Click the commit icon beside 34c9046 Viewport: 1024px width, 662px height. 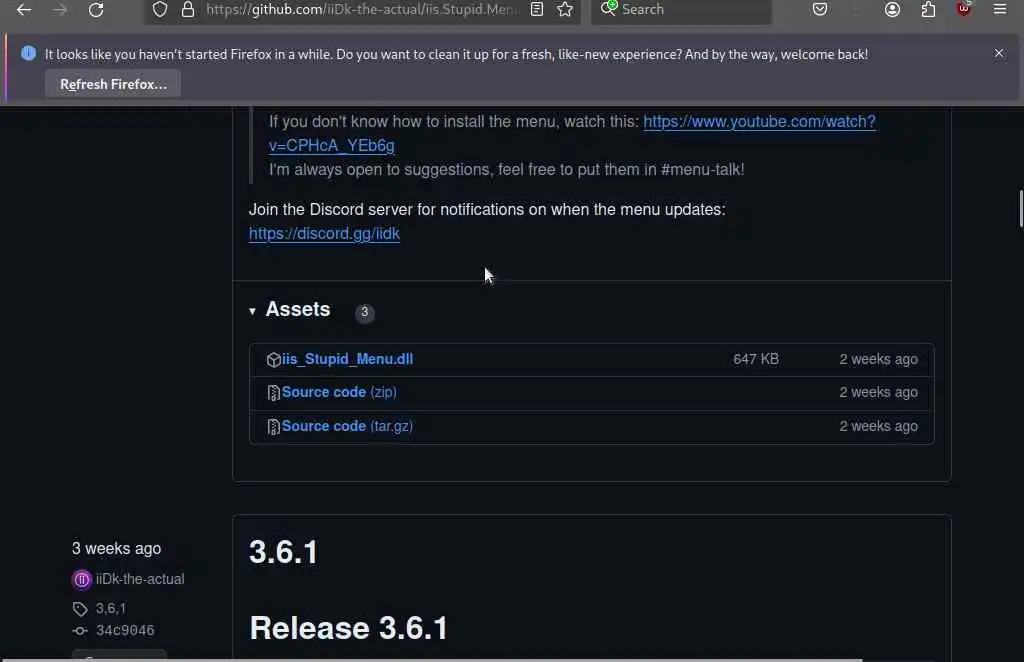80,631
